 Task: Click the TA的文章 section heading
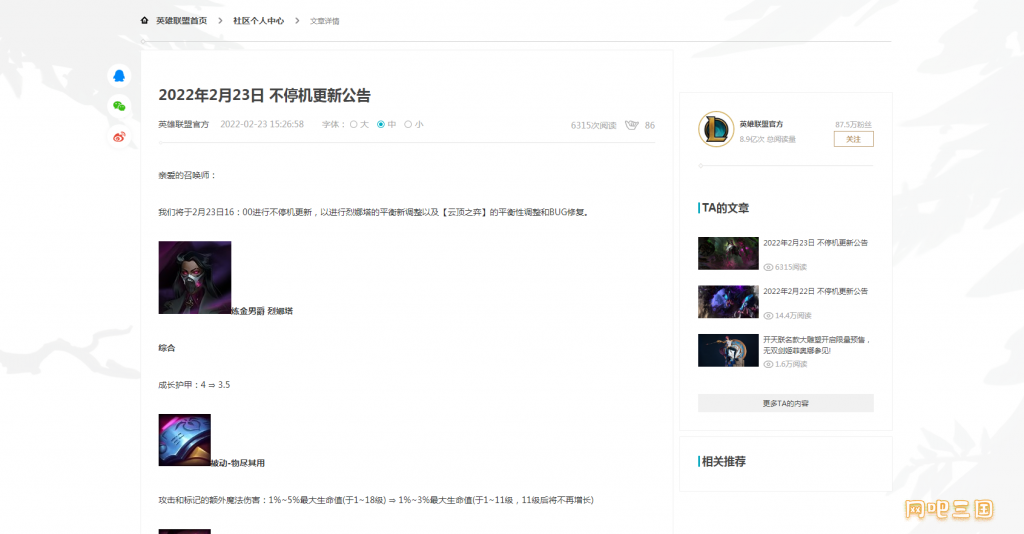(725, 208)
